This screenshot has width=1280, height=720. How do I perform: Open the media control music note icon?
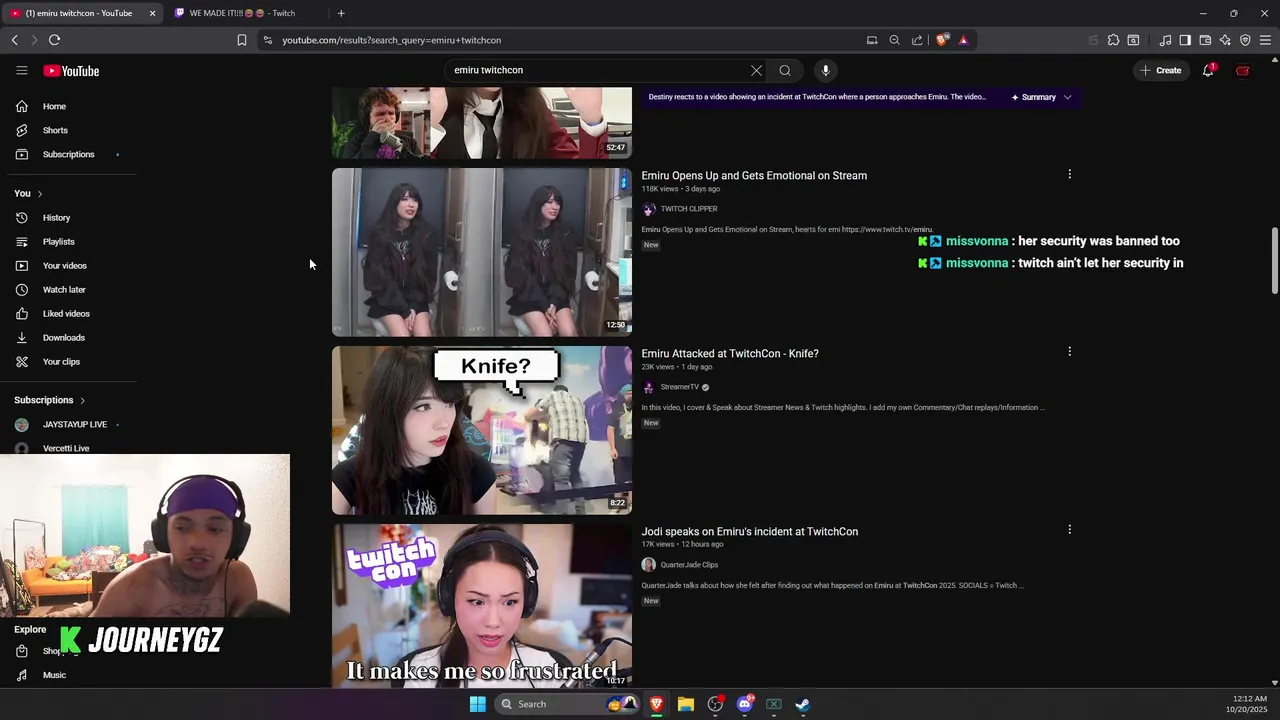coord(1165,40)
